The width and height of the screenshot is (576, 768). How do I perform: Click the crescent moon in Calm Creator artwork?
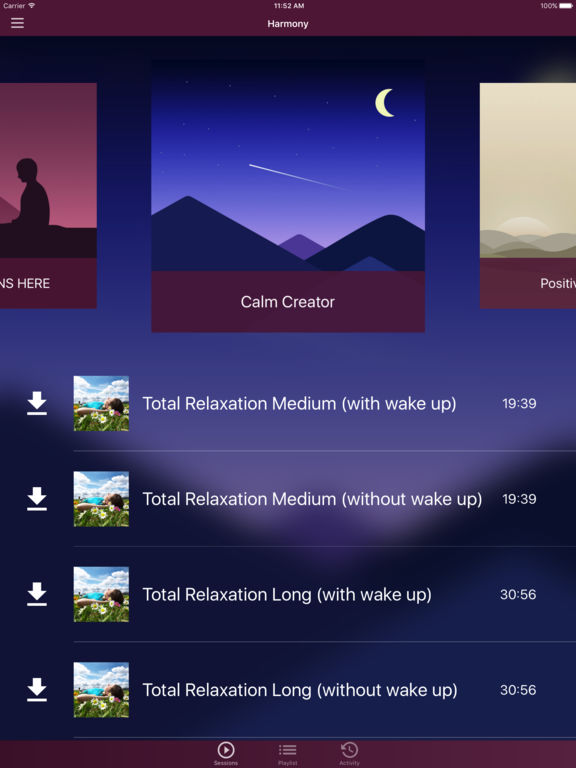384,103
